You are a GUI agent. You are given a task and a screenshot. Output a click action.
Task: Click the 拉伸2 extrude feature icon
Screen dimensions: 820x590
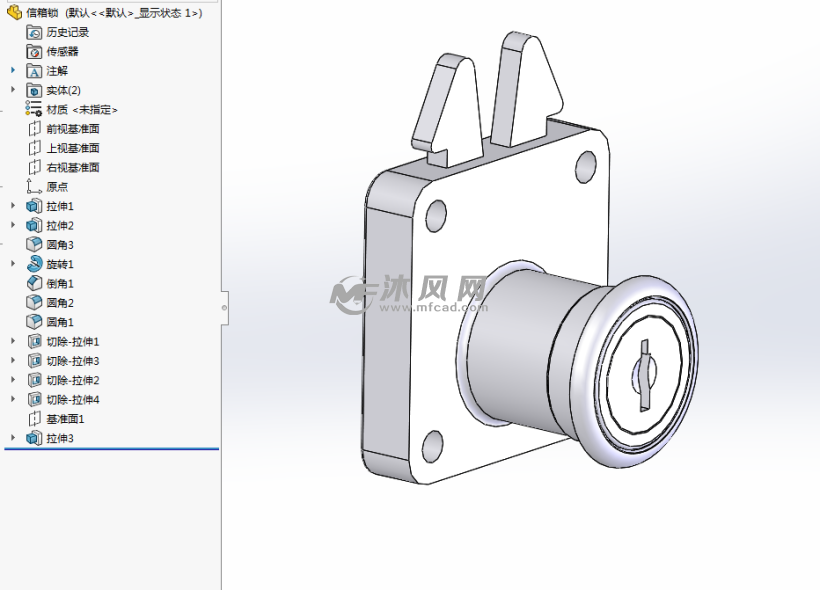tap(34, 225)
